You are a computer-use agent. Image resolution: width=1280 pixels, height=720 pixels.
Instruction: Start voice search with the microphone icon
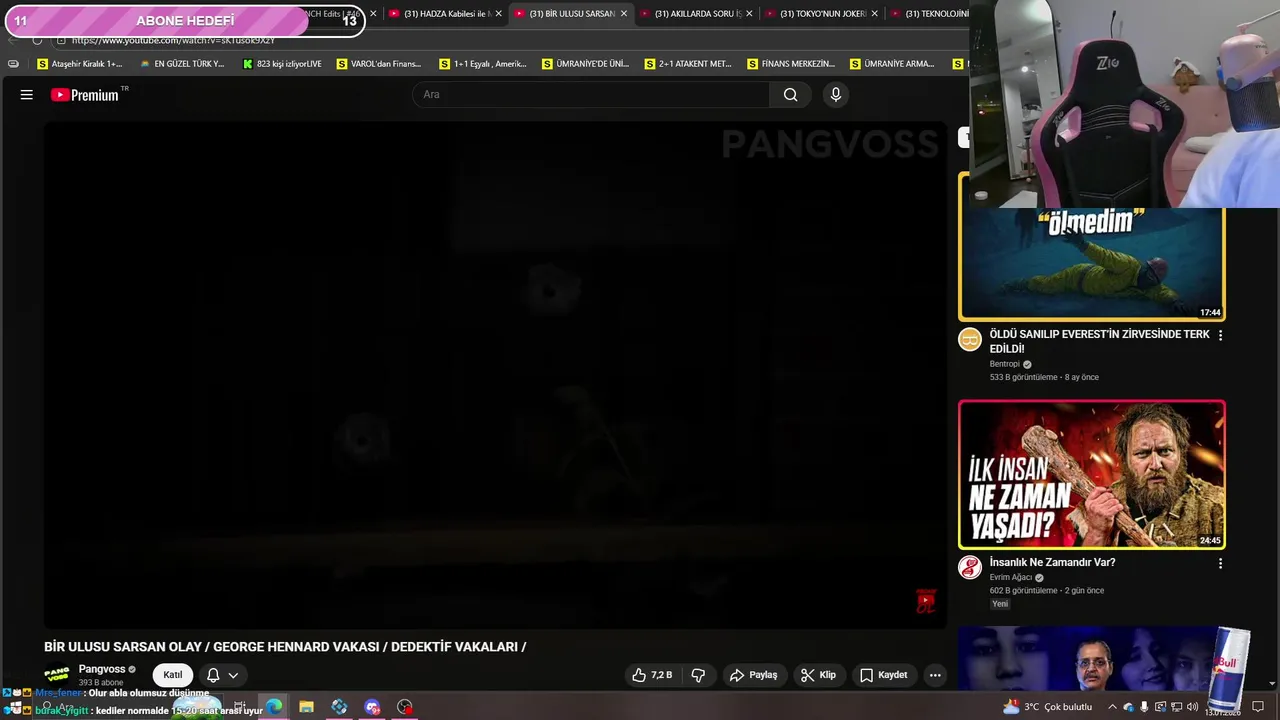(x=836, y=95)
